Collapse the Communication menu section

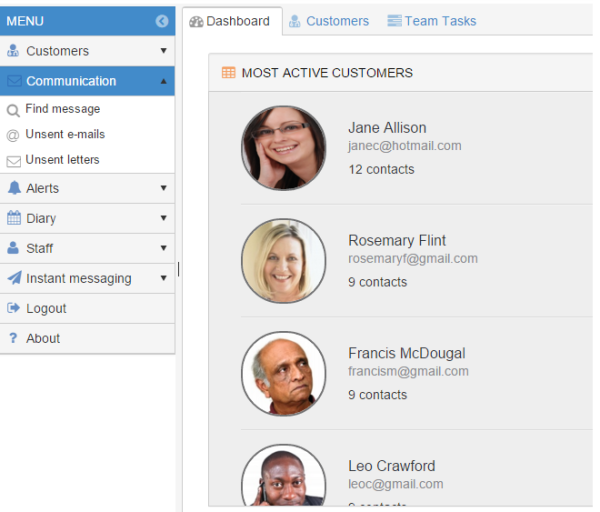(163, 81)
